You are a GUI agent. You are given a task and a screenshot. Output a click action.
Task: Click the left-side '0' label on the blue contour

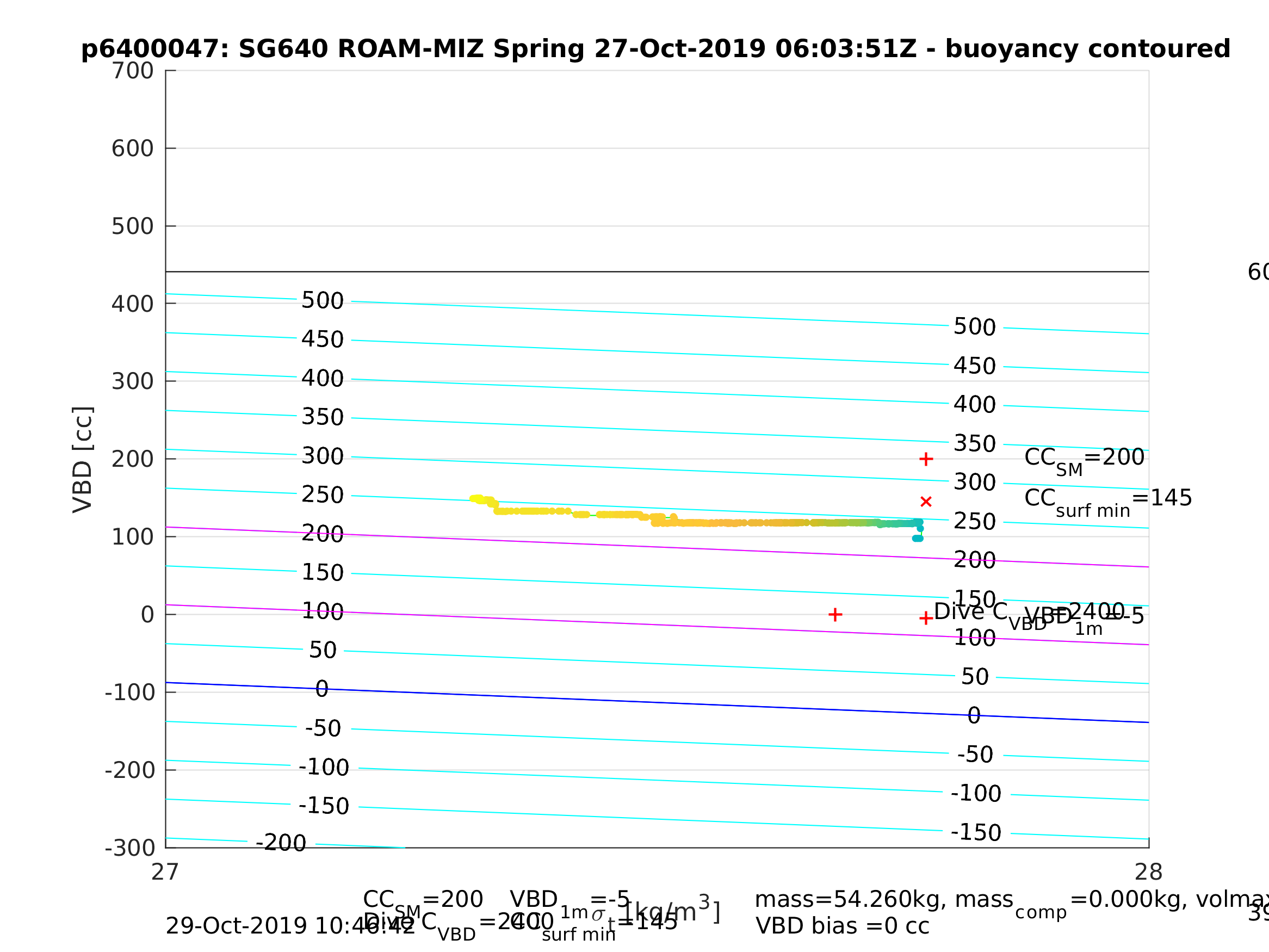[x=322, y=689]
